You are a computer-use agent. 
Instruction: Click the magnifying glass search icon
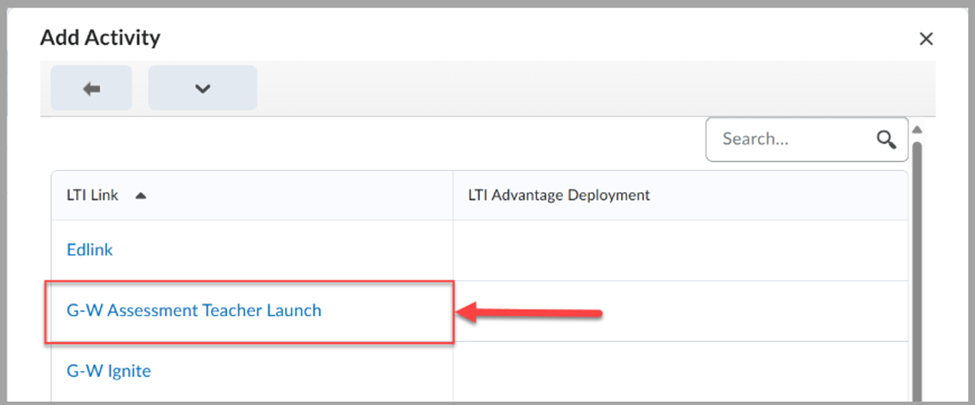pyautogui.click(x=886, y=139)
